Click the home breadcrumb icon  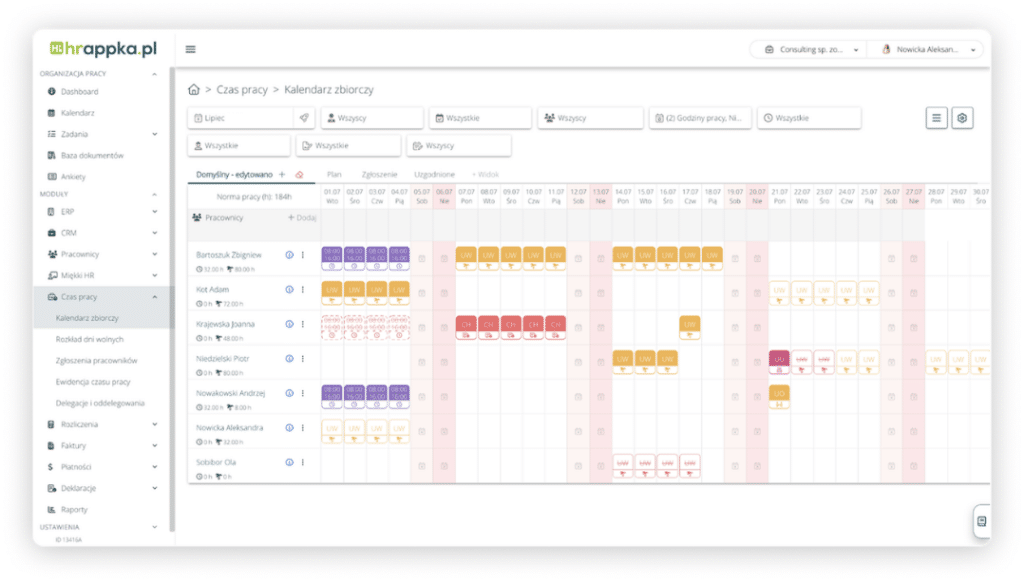[x=194, y=89]
